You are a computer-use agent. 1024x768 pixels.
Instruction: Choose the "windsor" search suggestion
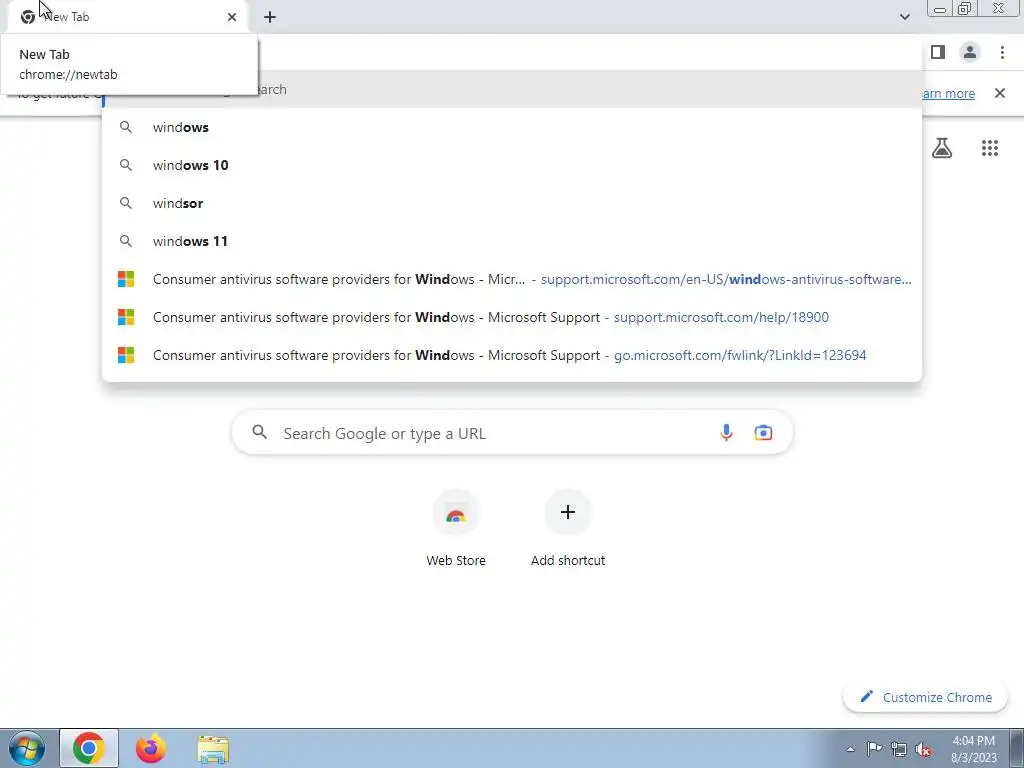(x=512, y=203)
